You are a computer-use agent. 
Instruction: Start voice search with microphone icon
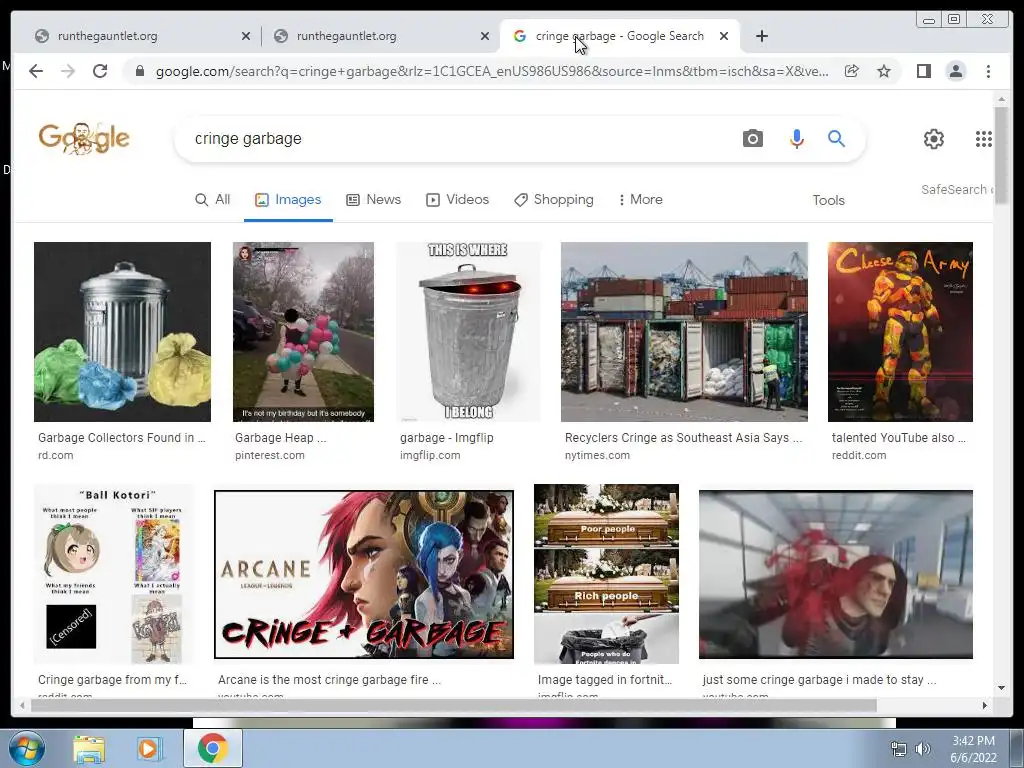pyautogui.click(x=796, y=138)
